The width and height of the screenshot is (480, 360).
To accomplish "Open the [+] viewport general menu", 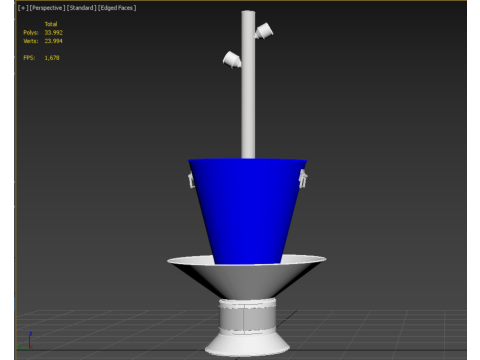I will click(x=23, y=8).
